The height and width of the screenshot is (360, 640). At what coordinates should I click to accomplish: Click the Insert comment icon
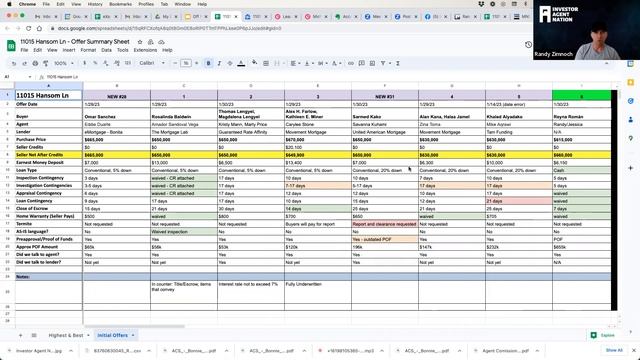(362, 63)
